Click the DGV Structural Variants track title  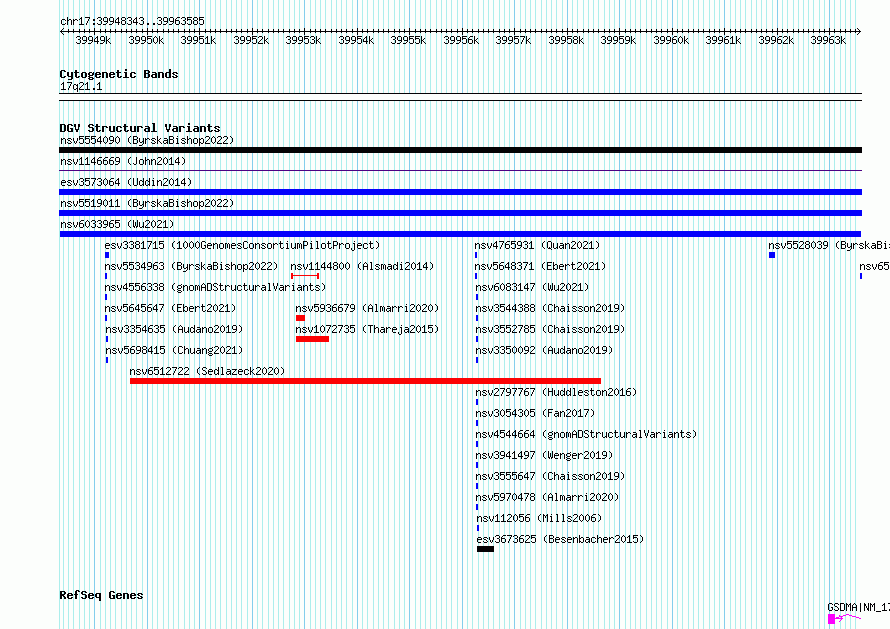tap(140, 128)
